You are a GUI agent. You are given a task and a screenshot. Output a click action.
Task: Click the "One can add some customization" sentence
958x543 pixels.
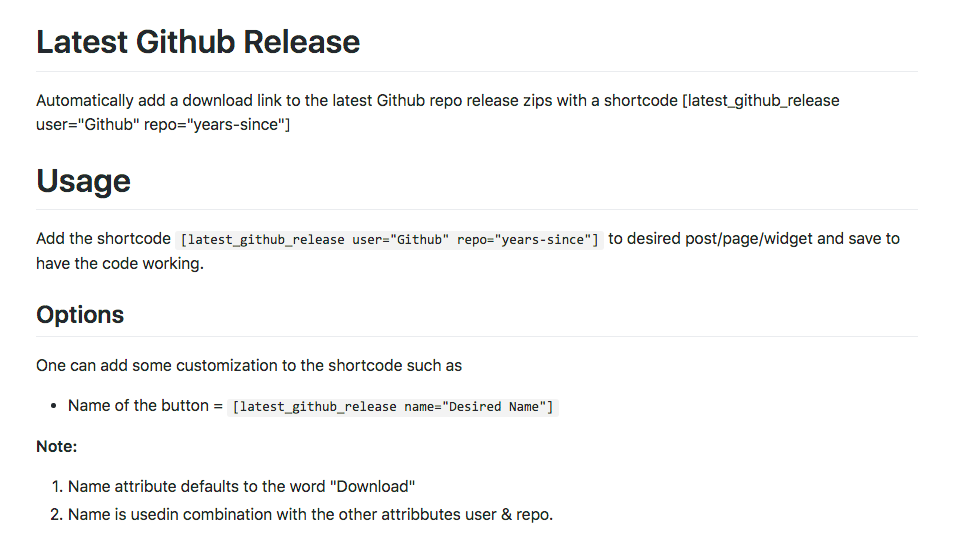click(x=249, y=365)
